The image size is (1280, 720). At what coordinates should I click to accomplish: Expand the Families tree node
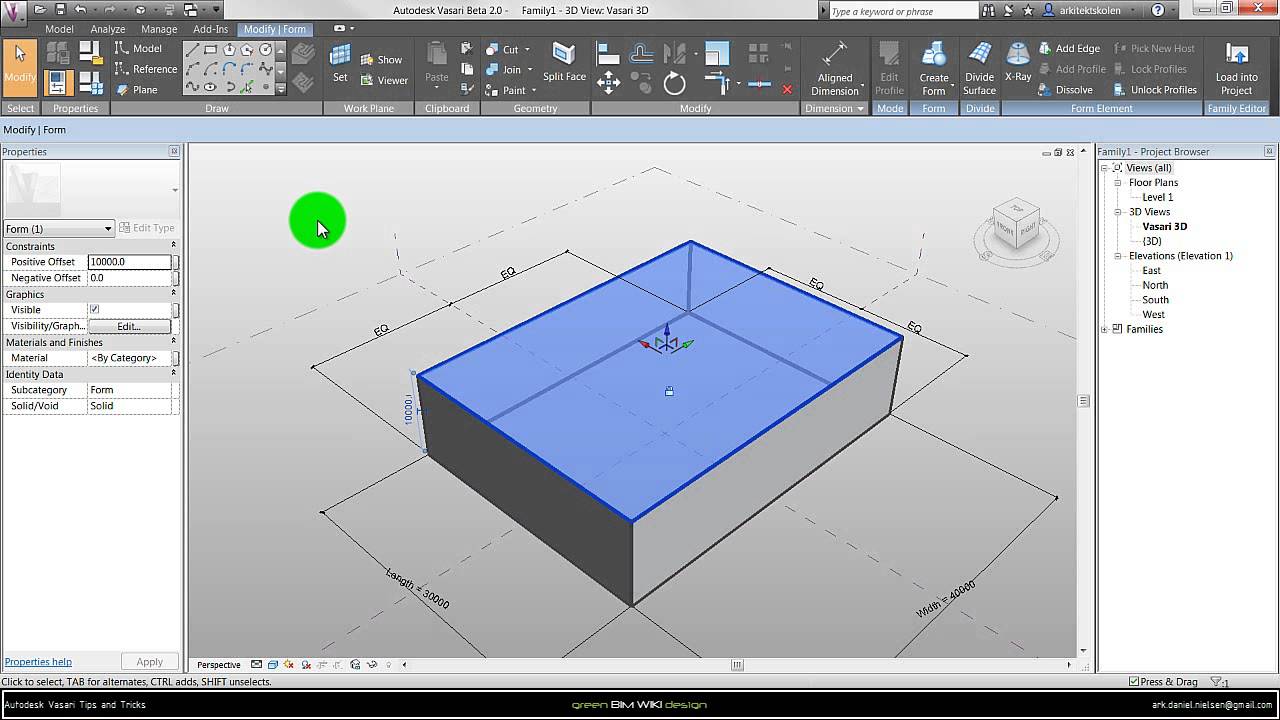tap(1105, 329)
